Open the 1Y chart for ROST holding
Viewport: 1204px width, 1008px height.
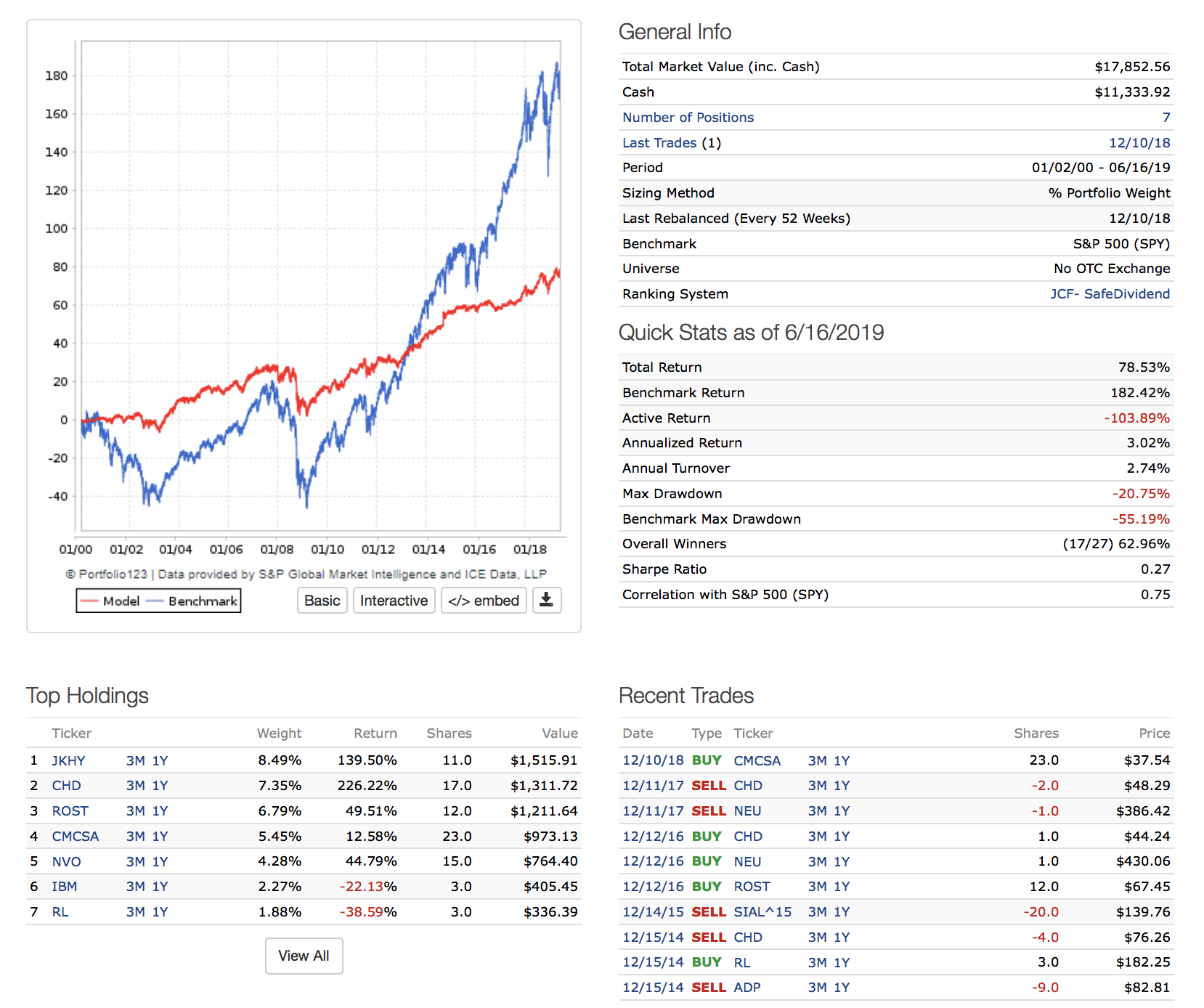160,811
